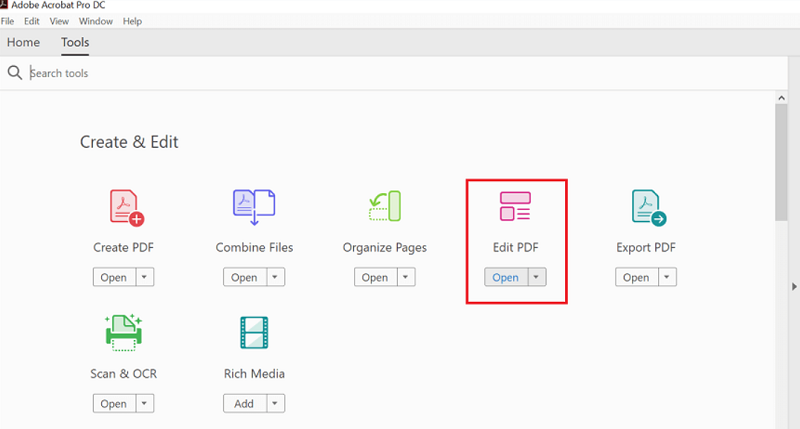
Task: Click the Create PDF tool icon
Action: (x=124, y=207)
